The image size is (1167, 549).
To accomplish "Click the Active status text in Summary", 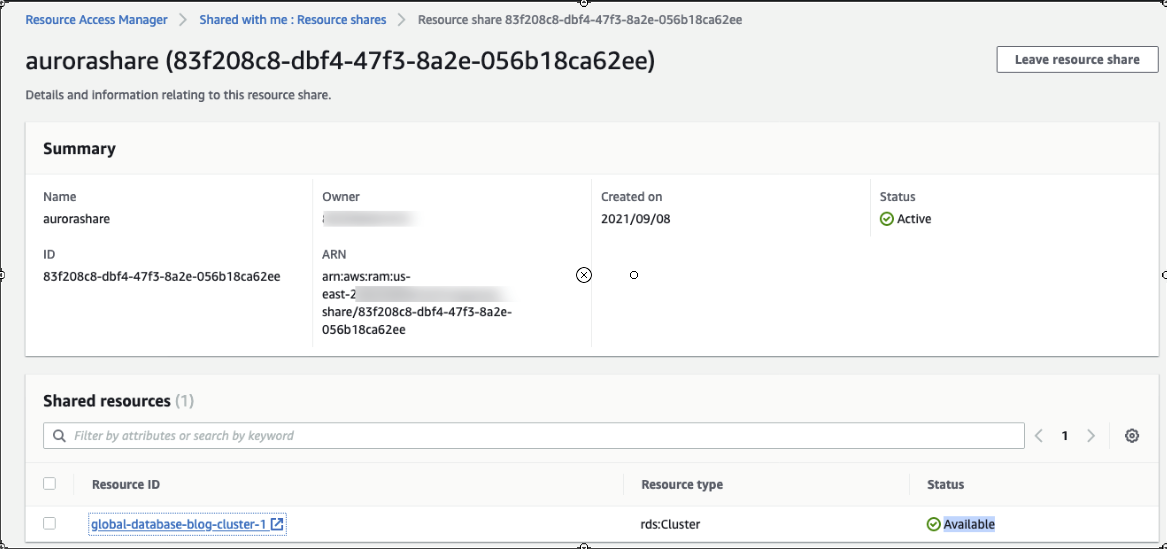I will click(914, 219).
